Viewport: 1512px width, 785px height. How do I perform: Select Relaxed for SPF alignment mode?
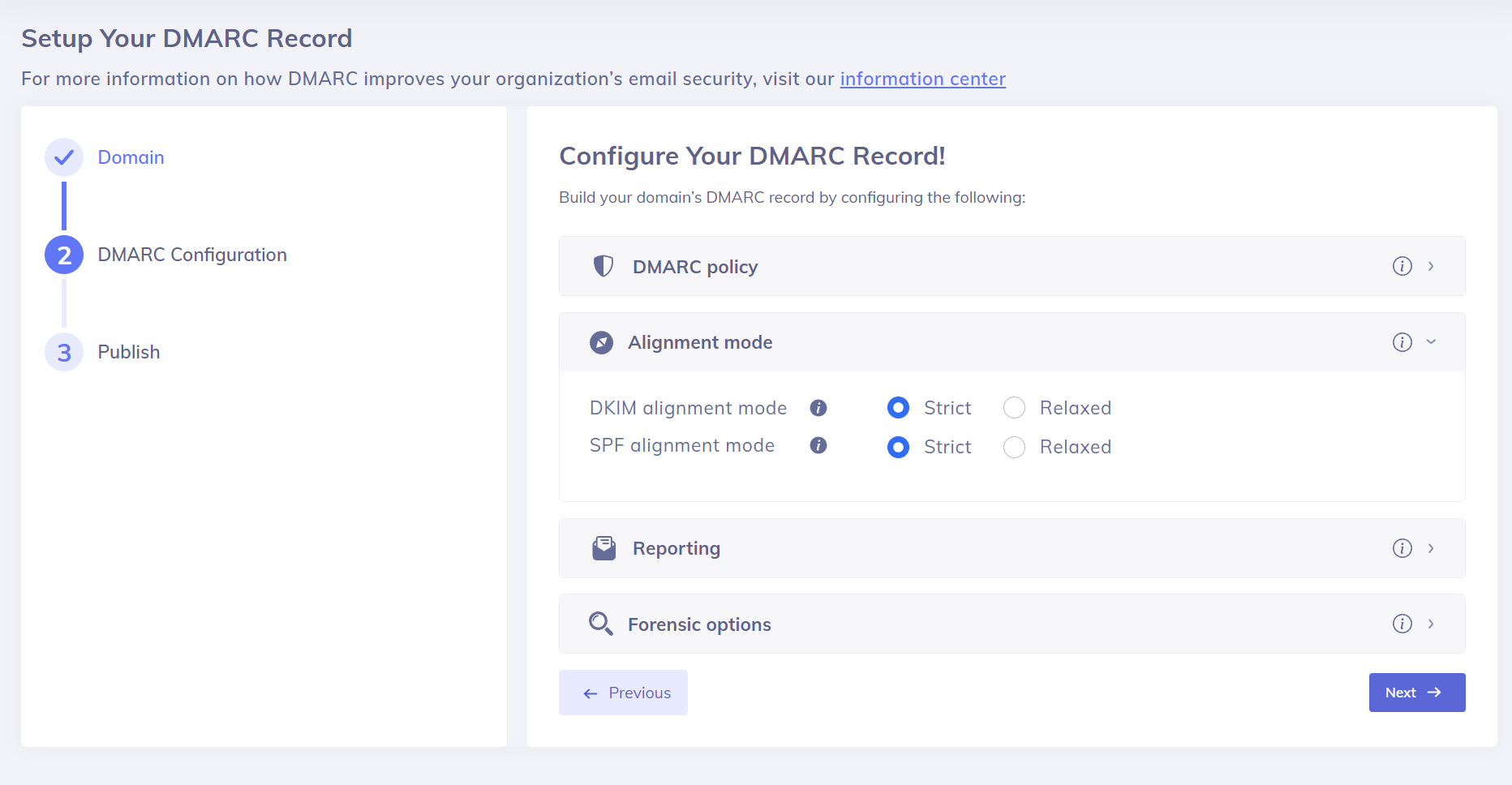tap(1014, 447)
